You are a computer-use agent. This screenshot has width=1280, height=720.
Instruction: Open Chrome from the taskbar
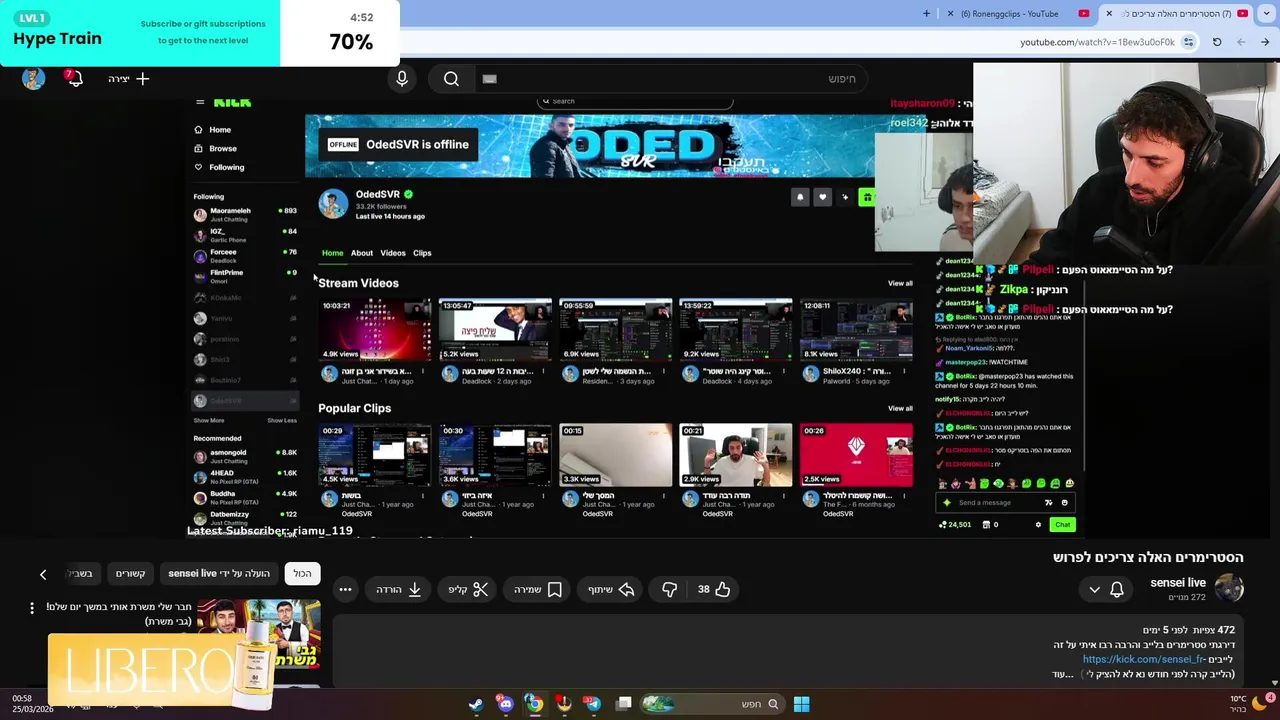click(534, 704)
